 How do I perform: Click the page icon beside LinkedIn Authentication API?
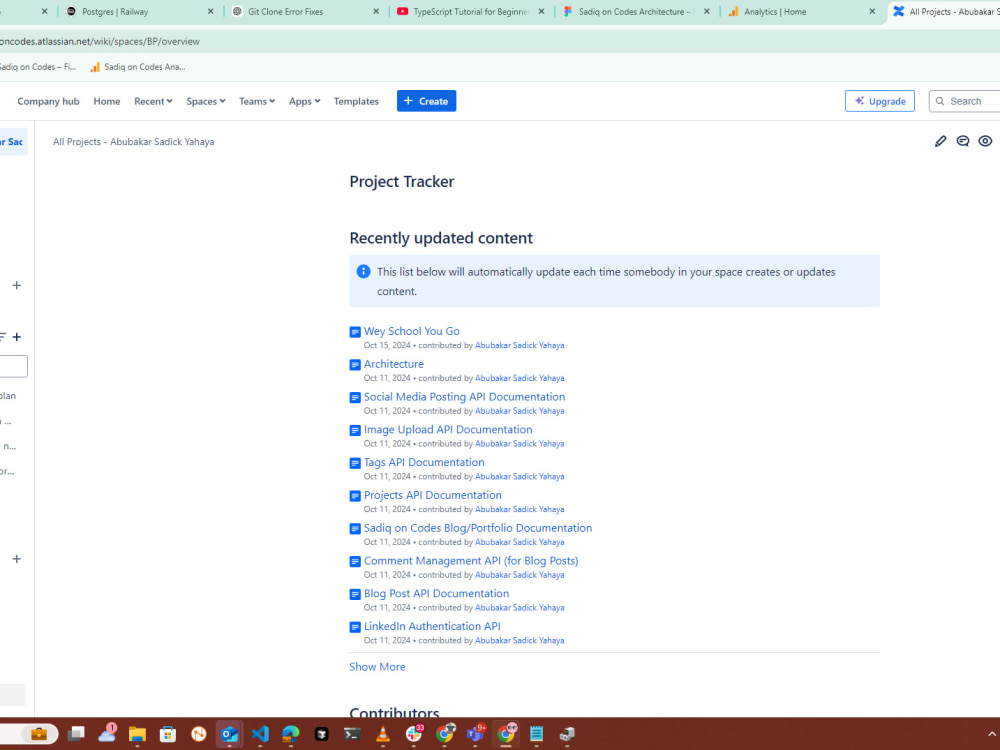[355, 627]
